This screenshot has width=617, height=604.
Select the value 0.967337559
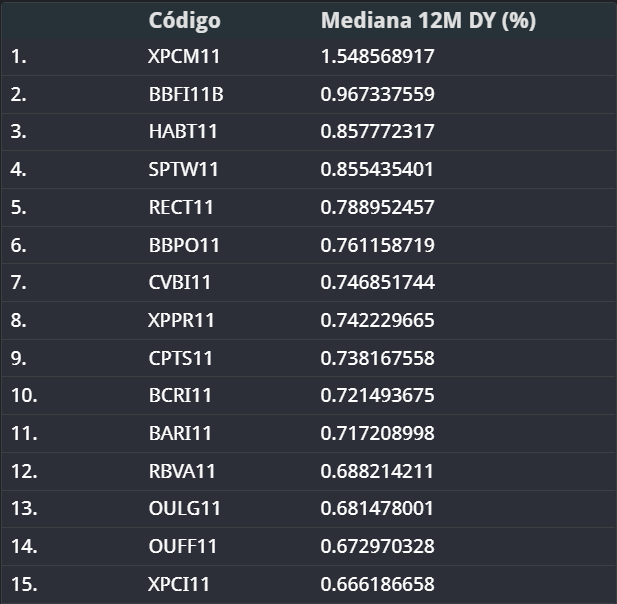point(378,94)
